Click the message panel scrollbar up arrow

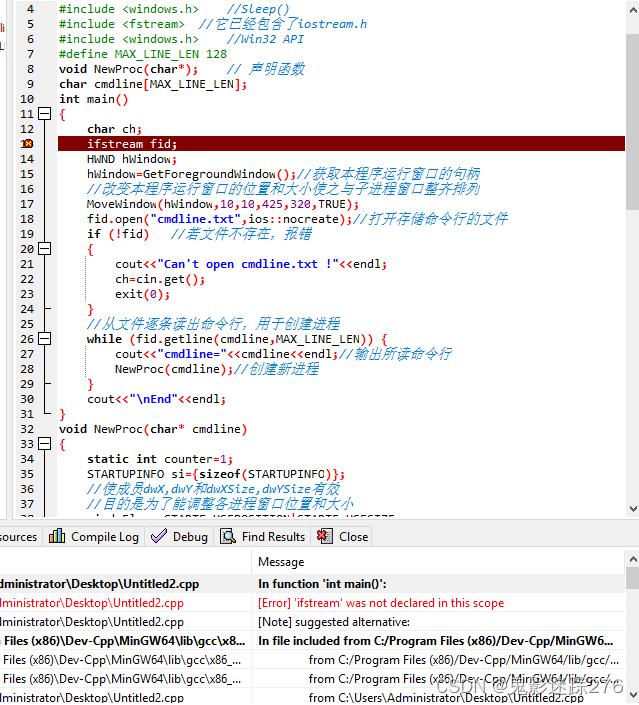pos(633,559)
